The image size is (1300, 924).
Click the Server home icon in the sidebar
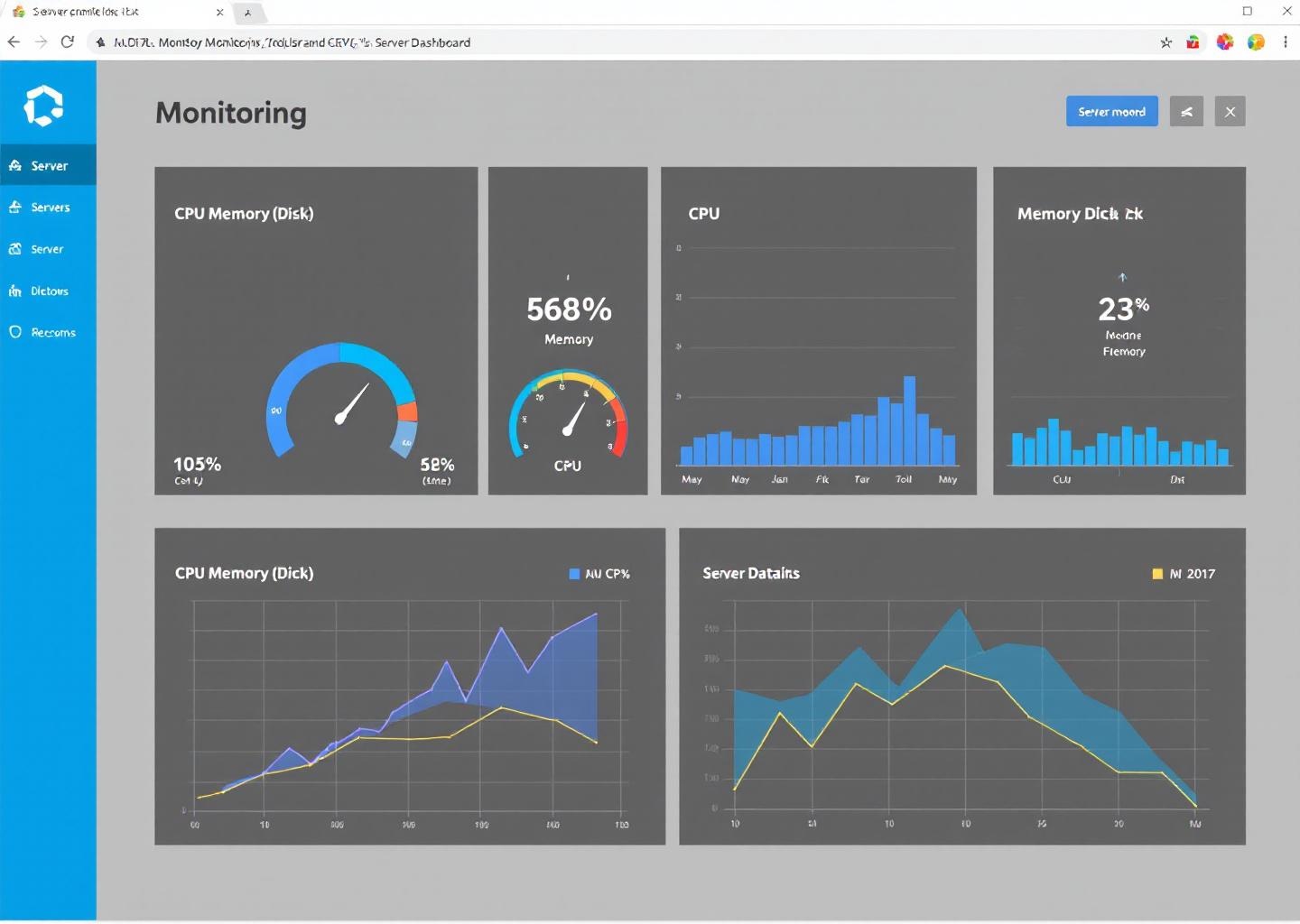click(x=15, y=166)
